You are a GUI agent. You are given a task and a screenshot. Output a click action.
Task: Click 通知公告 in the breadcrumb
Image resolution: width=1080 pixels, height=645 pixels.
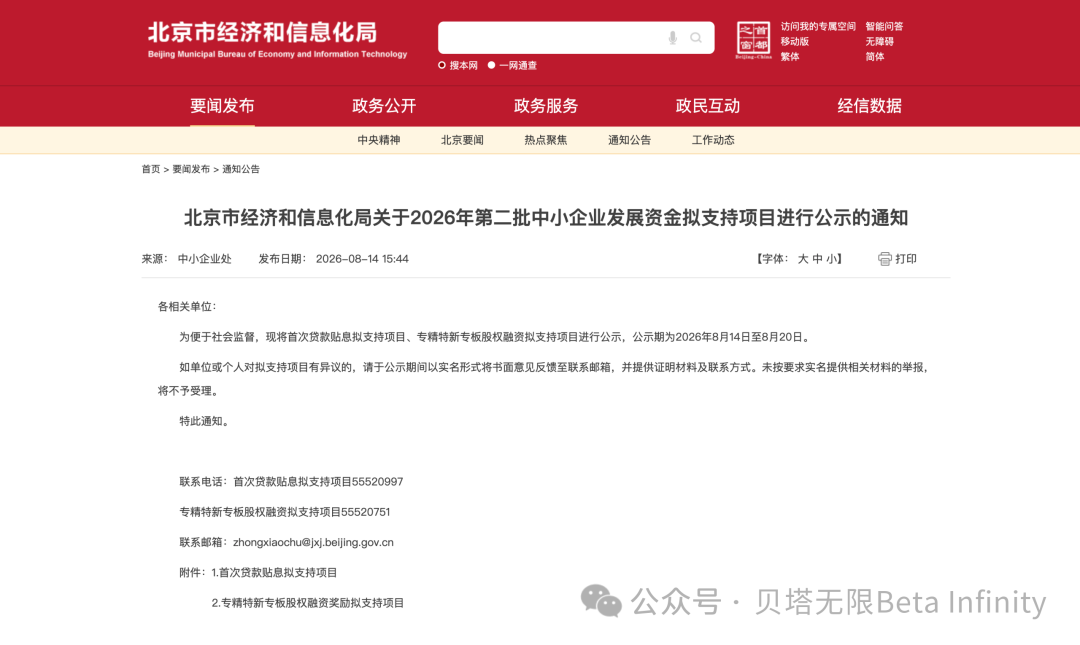click(x=241, y=169)
